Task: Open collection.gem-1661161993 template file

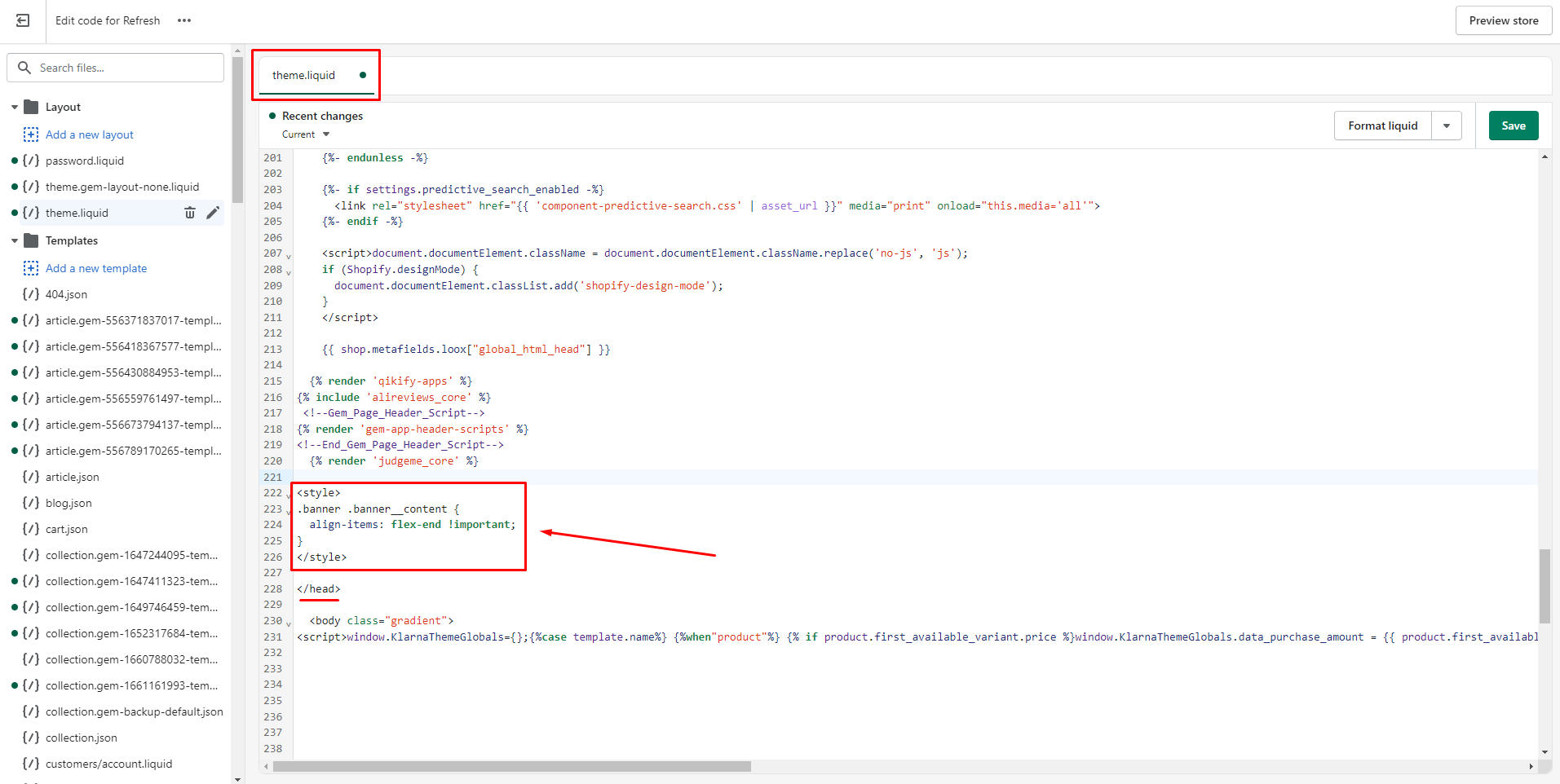Action: click(x=132, y=685)
